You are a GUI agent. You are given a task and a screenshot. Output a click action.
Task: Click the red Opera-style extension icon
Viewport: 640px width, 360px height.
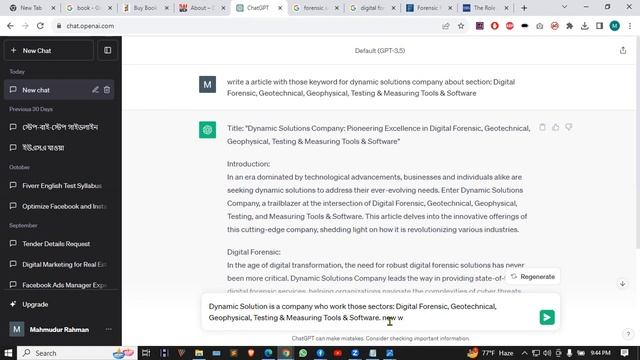coord(494,26)
